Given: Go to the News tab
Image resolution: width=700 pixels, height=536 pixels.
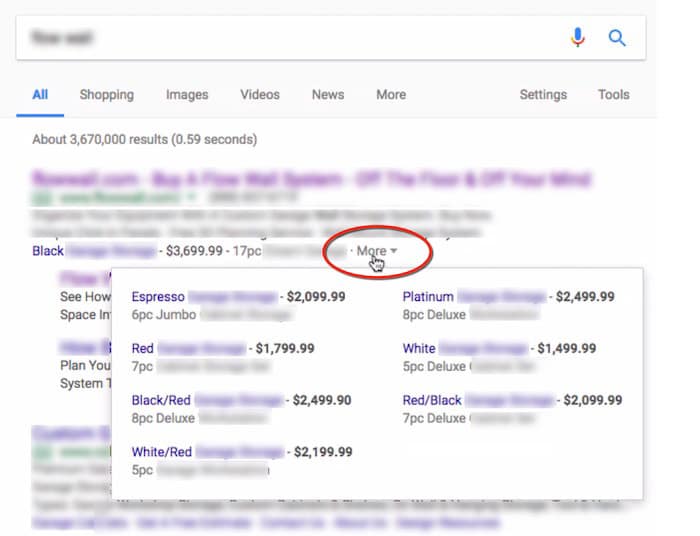Looking at the screenshot, I should [x=328, y=95].
